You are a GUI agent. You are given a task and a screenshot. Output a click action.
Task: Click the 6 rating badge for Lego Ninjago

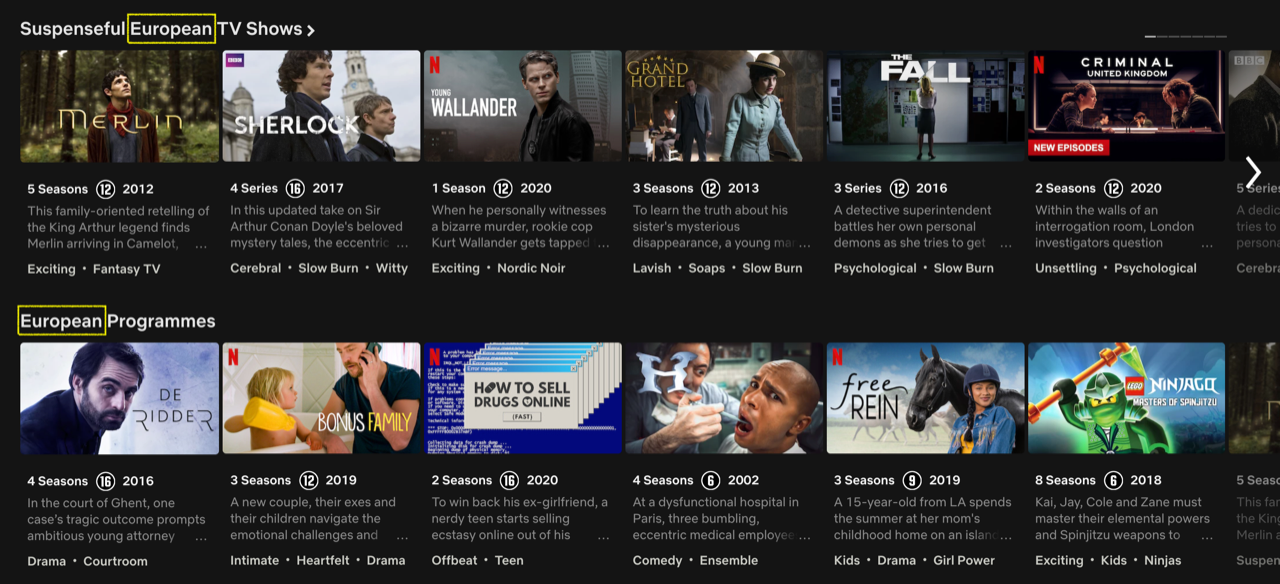1113,481
